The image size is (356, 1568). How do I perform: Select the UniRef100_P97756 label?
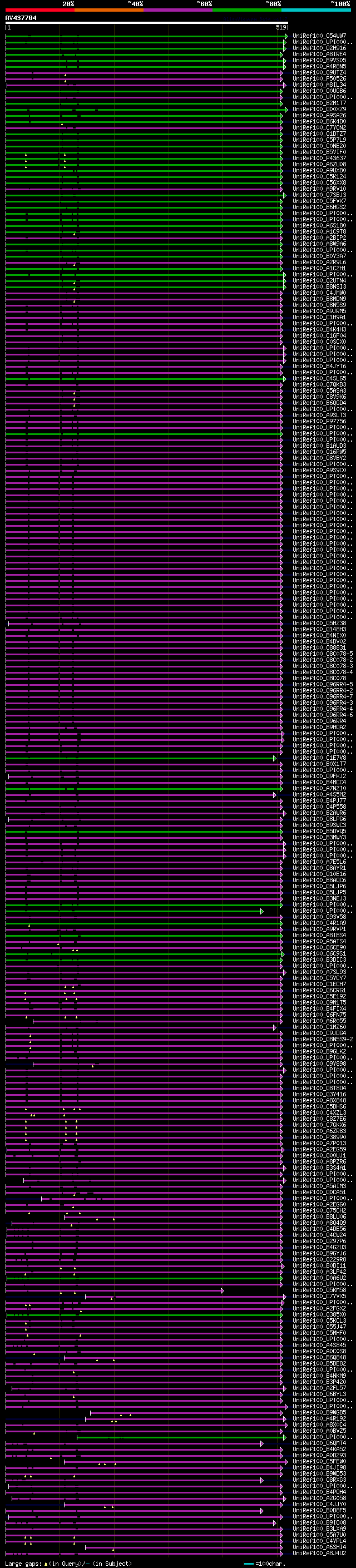click(x=319, y=421)
